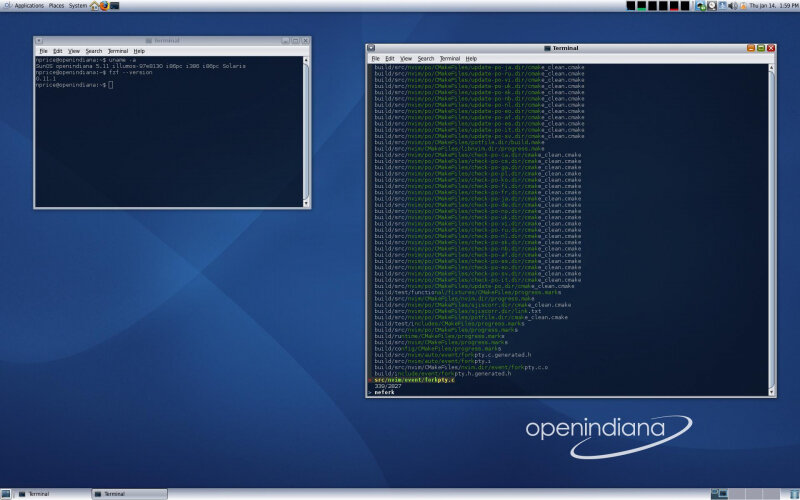
Task: Maximize the left Terminal window
Action: pyautogui.click(x=295, y=40)
